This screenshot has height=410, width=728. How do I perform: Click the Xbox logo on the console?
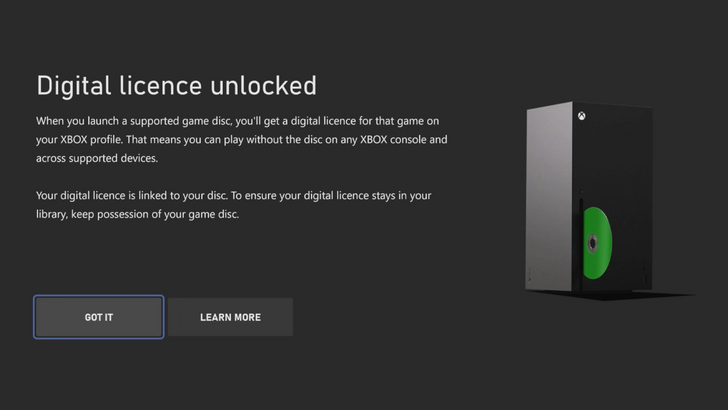pyautogui.click(x=581, y=116)
